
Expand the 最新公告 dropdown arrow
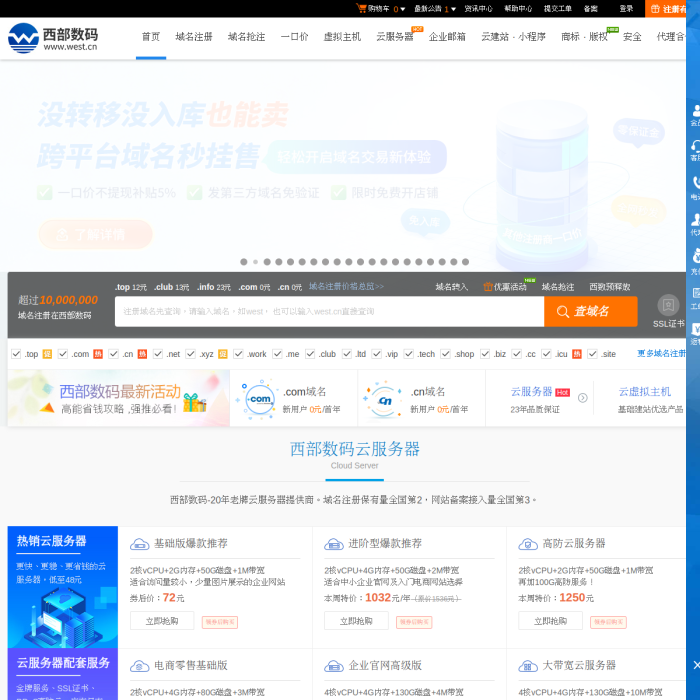454,9
